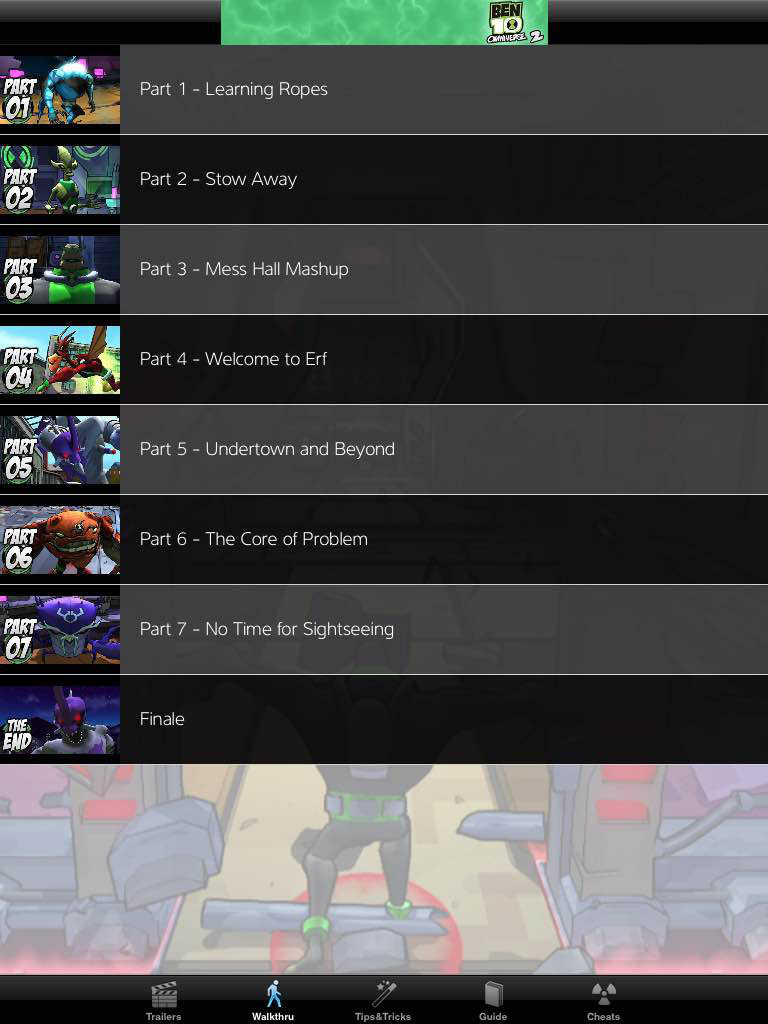Image resolution: width=768 pixels, height=1024 pixels.
Task: Open the Guide book icon
Action: point(493,994)
